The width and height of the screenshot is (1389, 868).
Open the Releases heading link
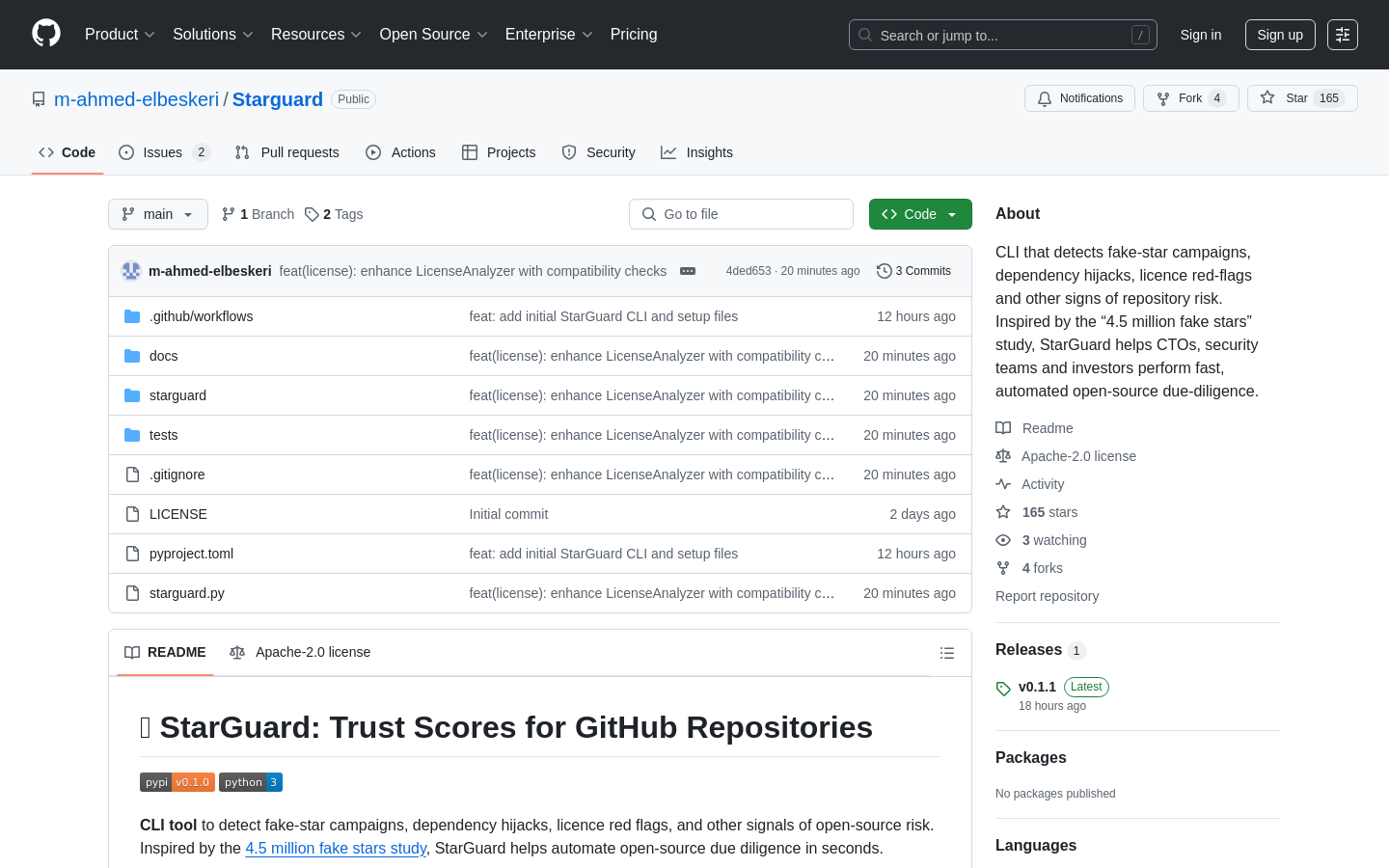pos(1041,650)
